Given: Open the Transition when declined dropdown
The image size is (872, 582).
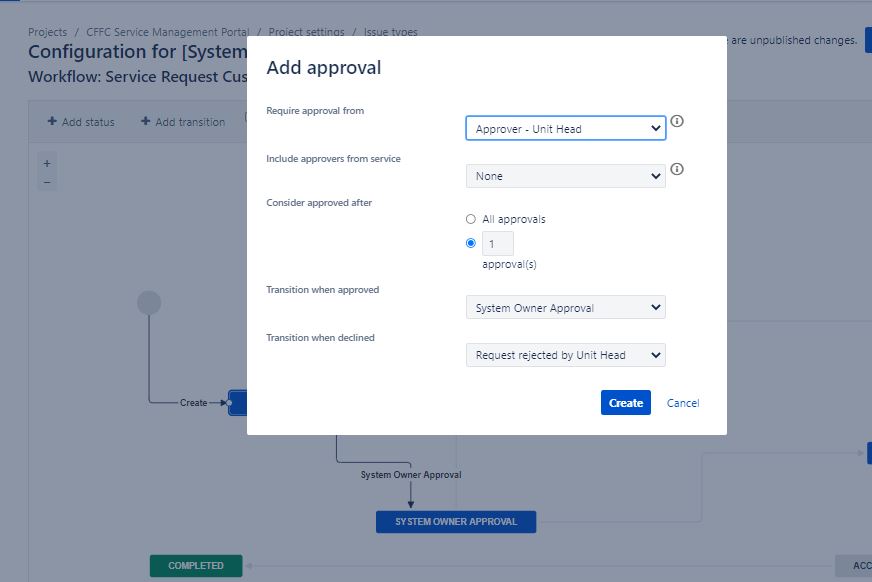Looking at the screenshot, I should (566, 355).
